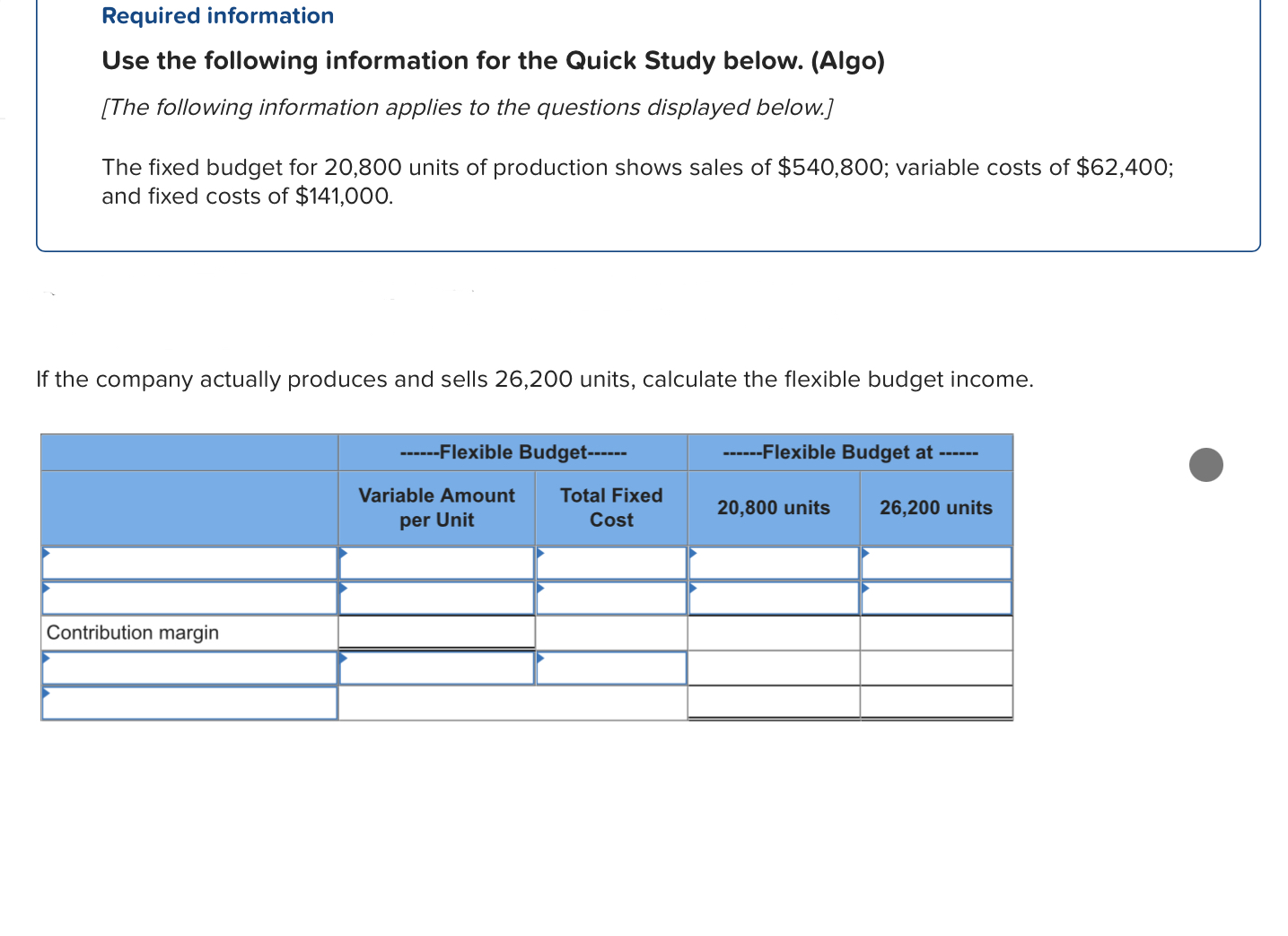Image resolution: width=1288 pixels, height=936 pixels.
Task: Select bottom row cell under 20,800 units
Action: 774,702
